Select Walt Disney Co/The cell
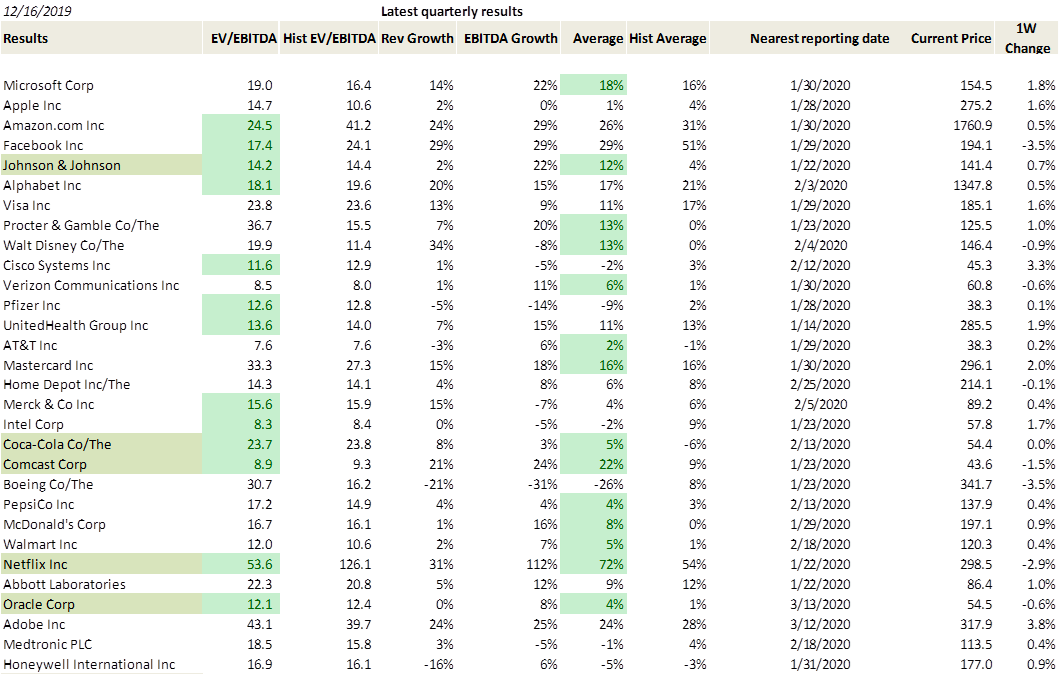Viewport: 1060px width, 675px height. [x=64, y=245]
